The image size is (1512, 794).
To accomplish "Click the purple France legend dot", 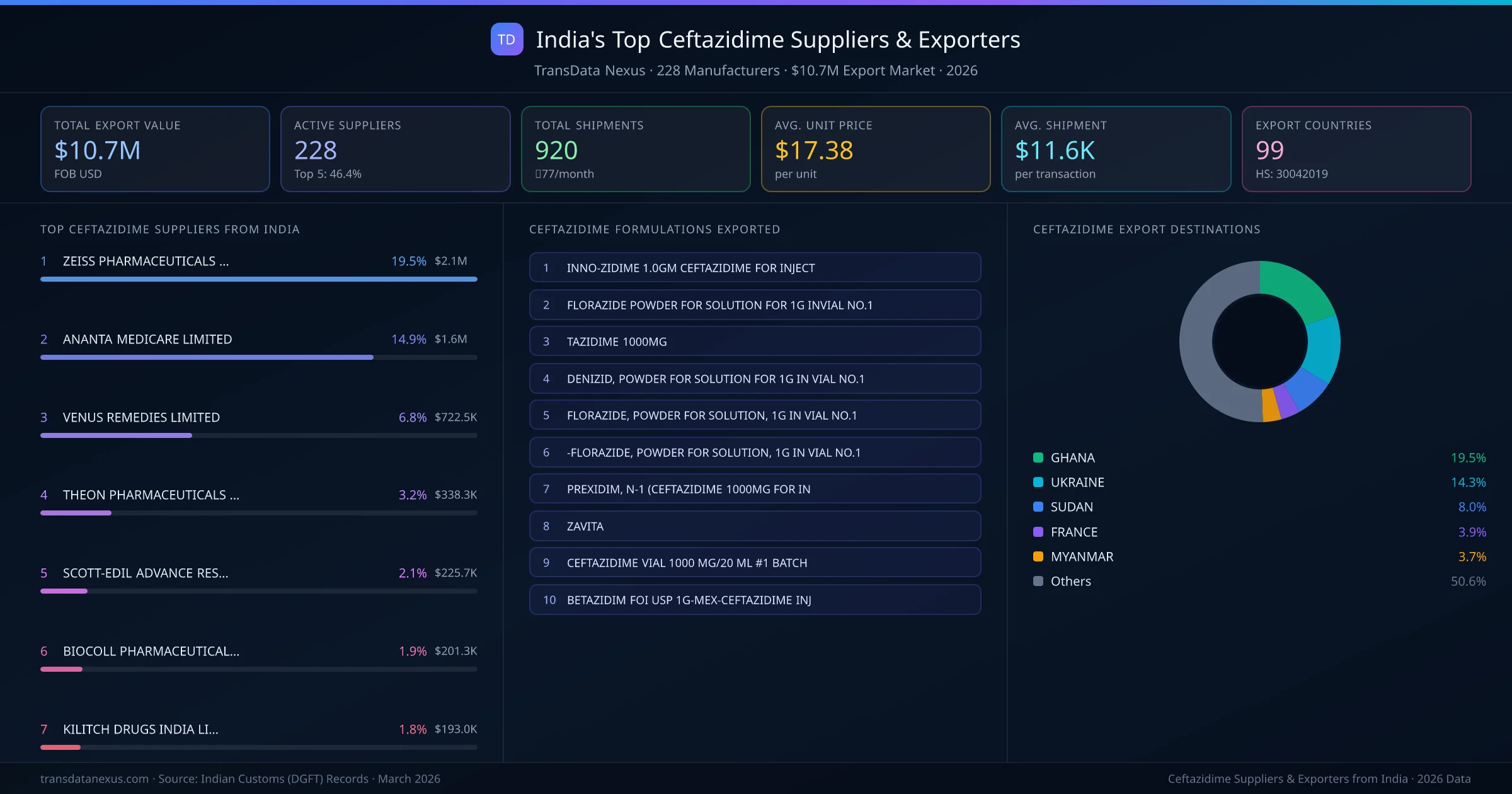I will [1037, 532].
